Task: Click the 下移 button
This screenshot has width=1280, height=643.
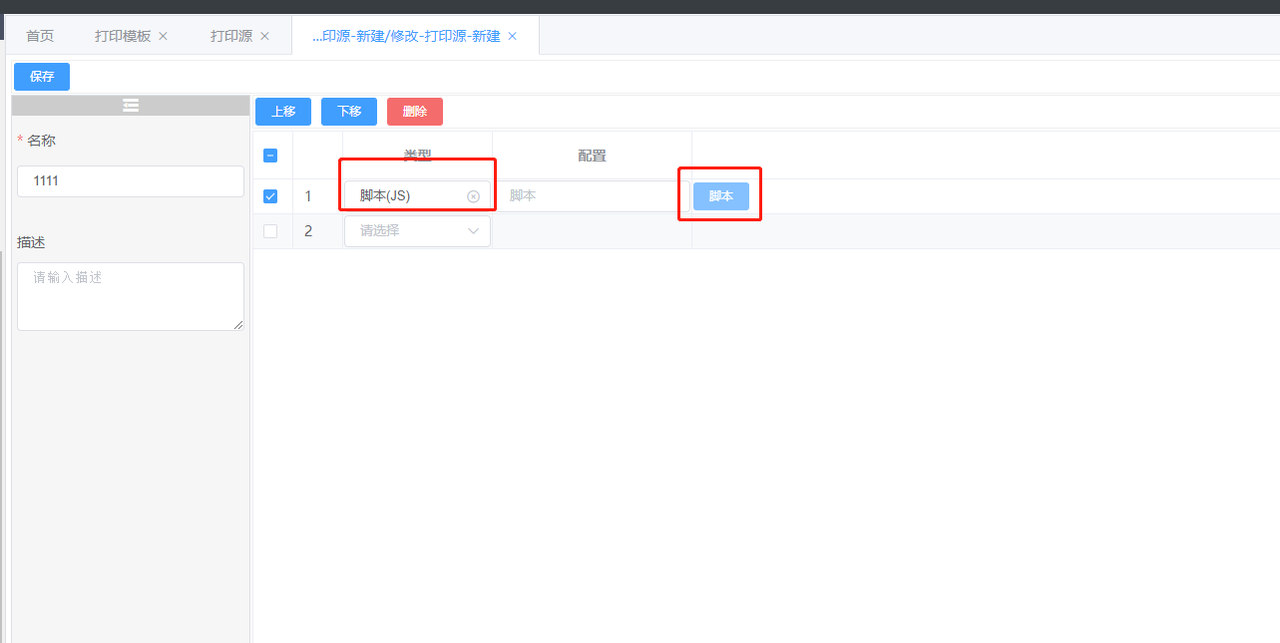Action: pyautogui.click(x=349, y=111)
